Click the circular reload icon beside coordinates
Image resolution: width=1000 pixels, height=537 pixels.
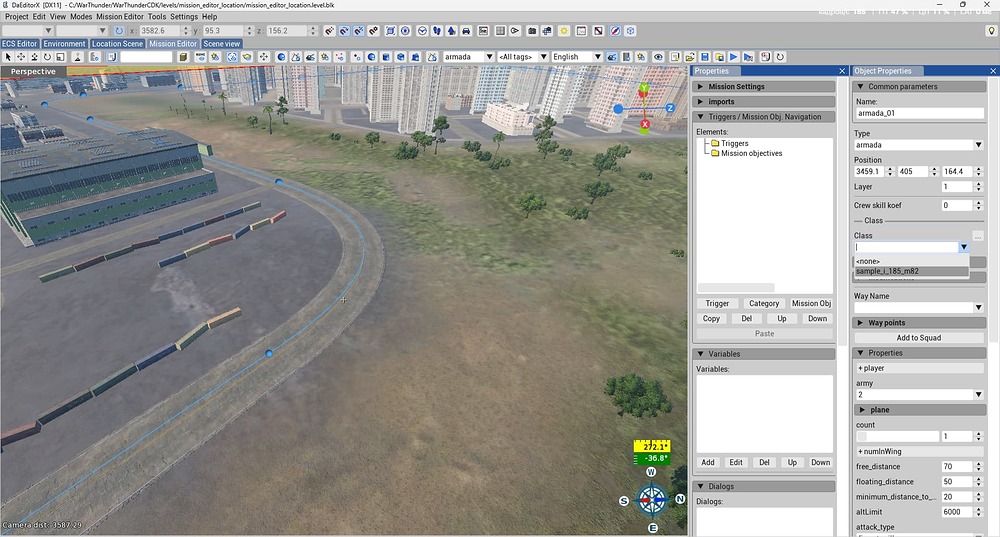point(119,31)
